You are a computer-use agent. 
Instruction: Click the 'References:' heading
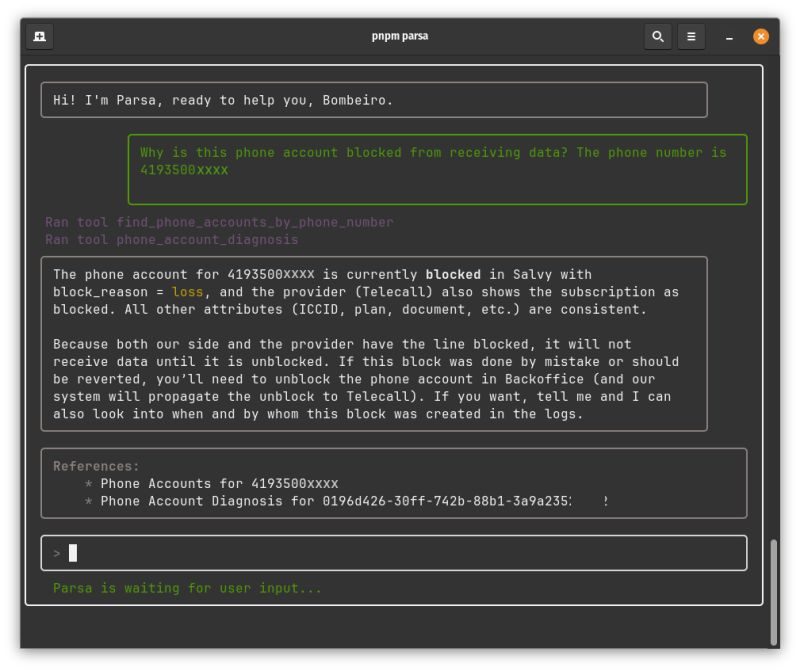(96, 466)
